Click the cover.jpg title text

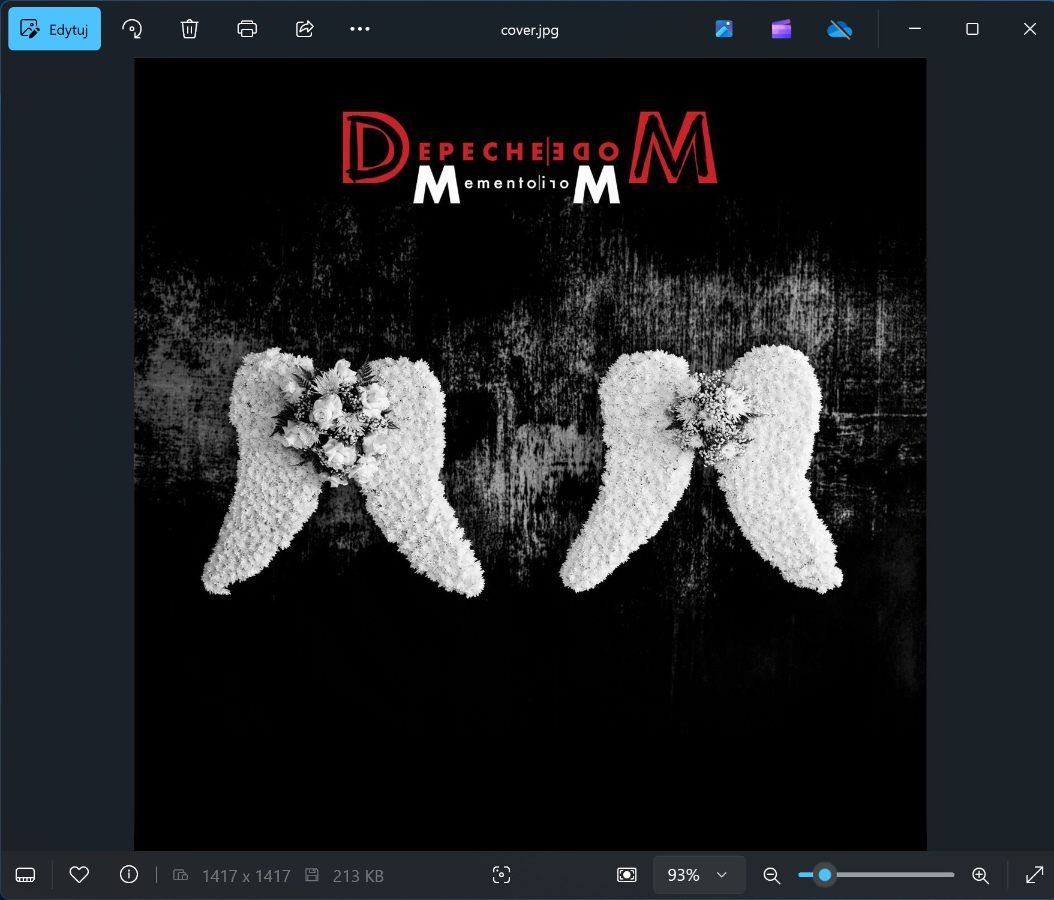tap(530, 30)
